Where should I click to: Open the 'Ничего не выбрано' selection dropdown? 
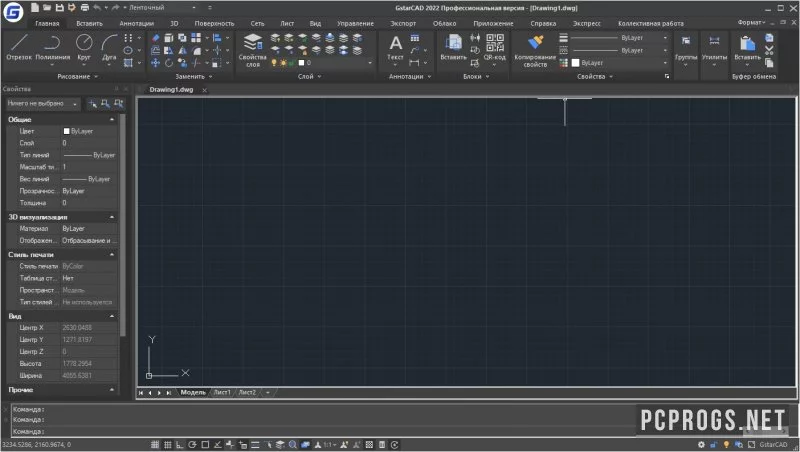point(43,104)
